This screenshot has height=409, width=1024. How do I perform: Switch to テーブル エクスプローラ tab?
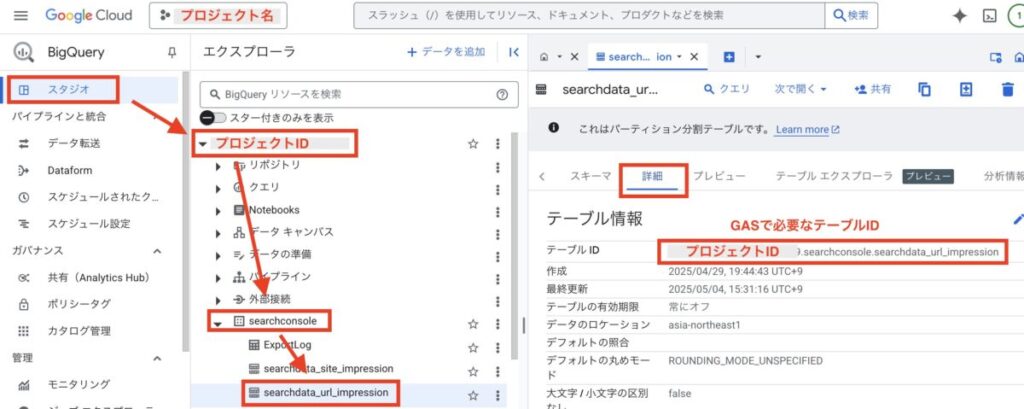pyautogui.click(x=834, y=176)
